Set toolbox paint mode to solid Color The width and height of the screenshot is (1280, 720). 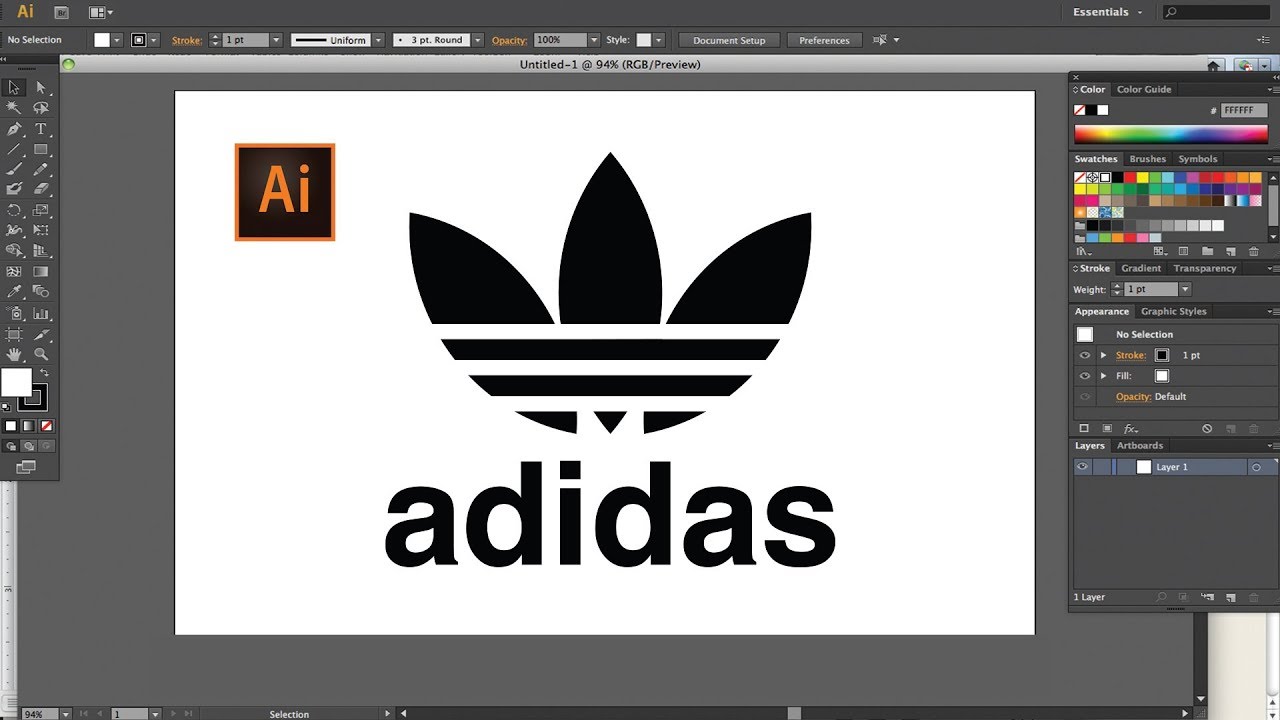(11, 426)
